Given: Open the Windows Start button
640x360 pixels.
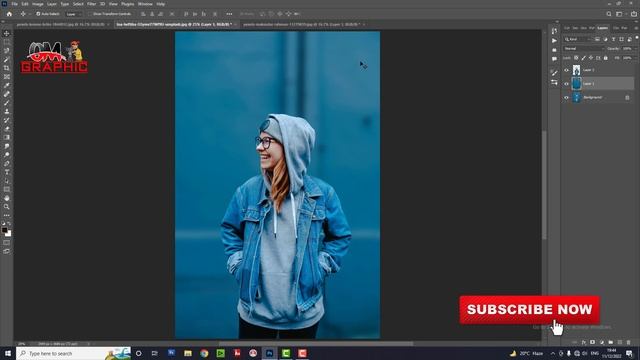Looking at the screenshot, I should 8,353.
